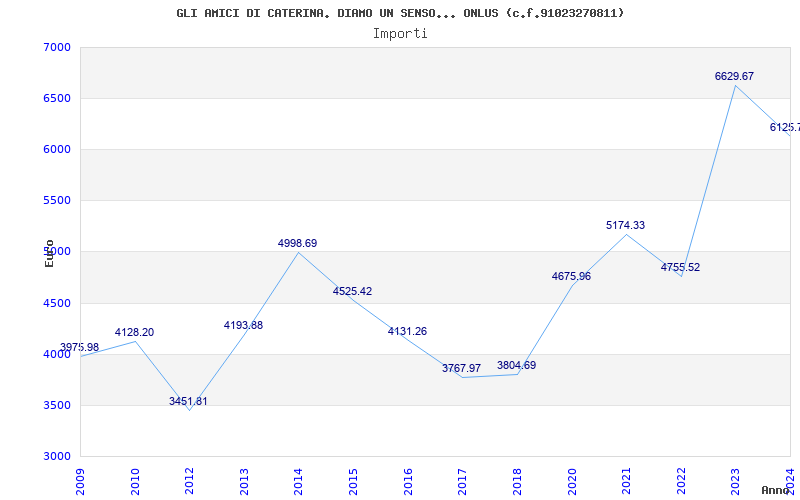Click the Anno axis title
The height and width of the screenshot is (500, 800).
pyautogui.click(x=775, y=491)
